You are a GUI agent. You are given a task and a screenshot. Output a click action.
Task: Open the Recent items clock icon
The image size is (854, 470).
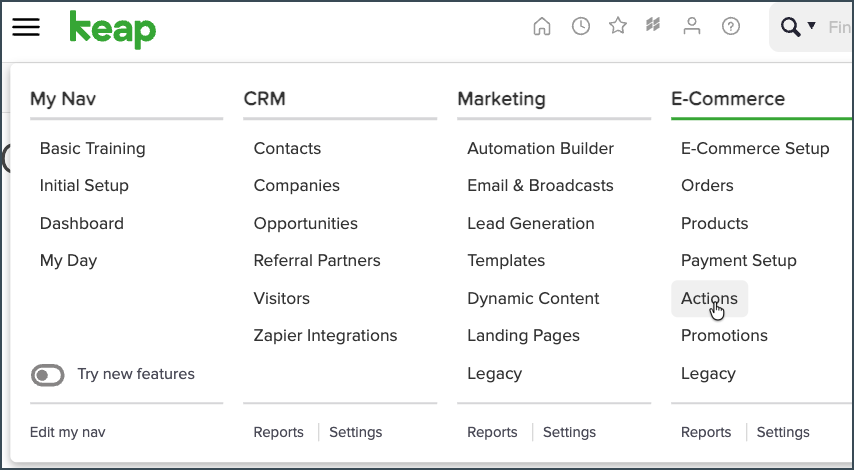click(581, 26)
